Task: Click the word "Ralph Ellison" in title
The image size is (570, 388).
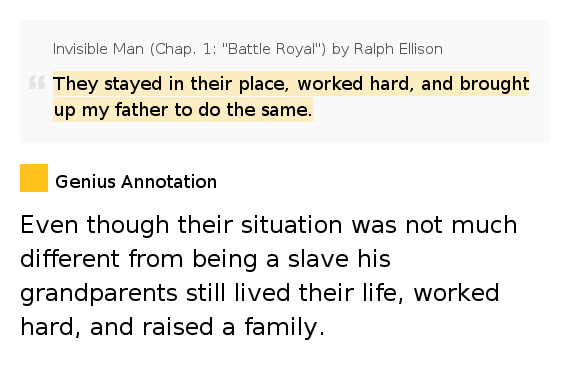Action: click(398, 49)
